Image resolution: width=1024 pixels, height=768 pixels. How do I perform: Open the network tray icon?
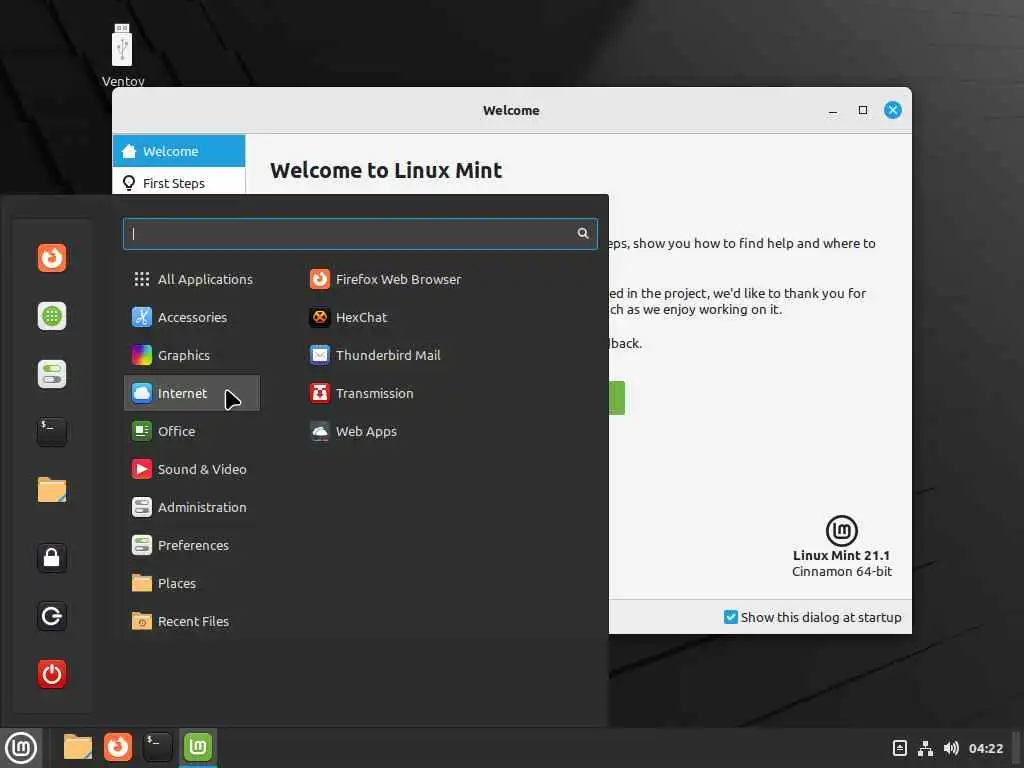click(925, 748)
